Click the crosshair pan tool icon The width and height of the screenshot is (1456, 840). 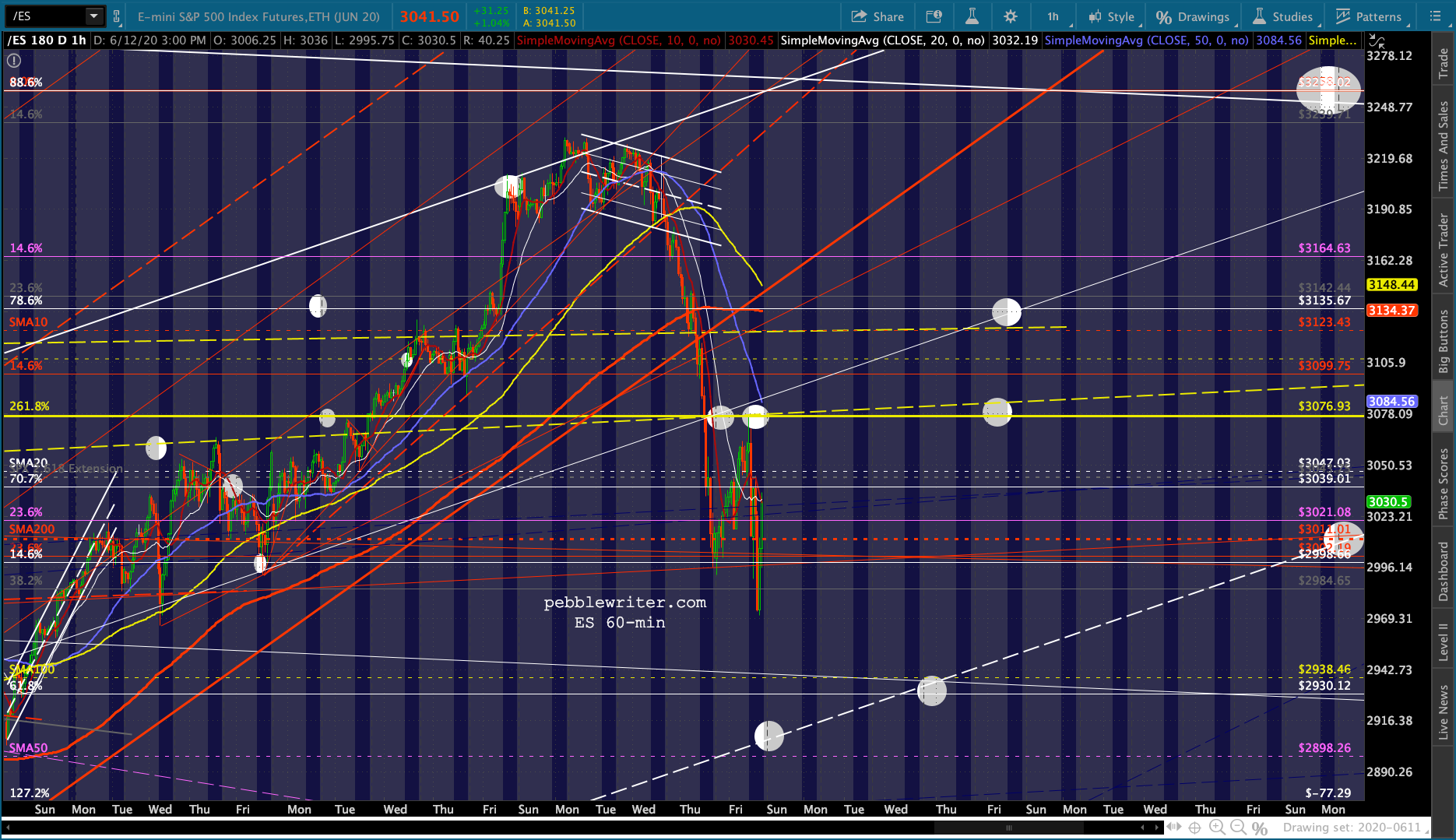click(1196, 828)
